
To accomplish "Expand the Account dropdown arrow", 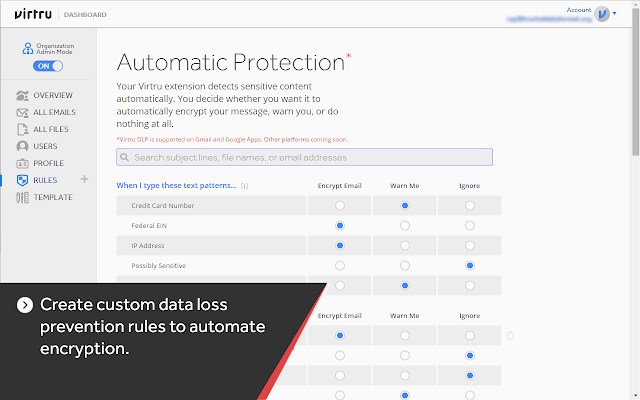I will pyautogui.click(x=629, y=14).
